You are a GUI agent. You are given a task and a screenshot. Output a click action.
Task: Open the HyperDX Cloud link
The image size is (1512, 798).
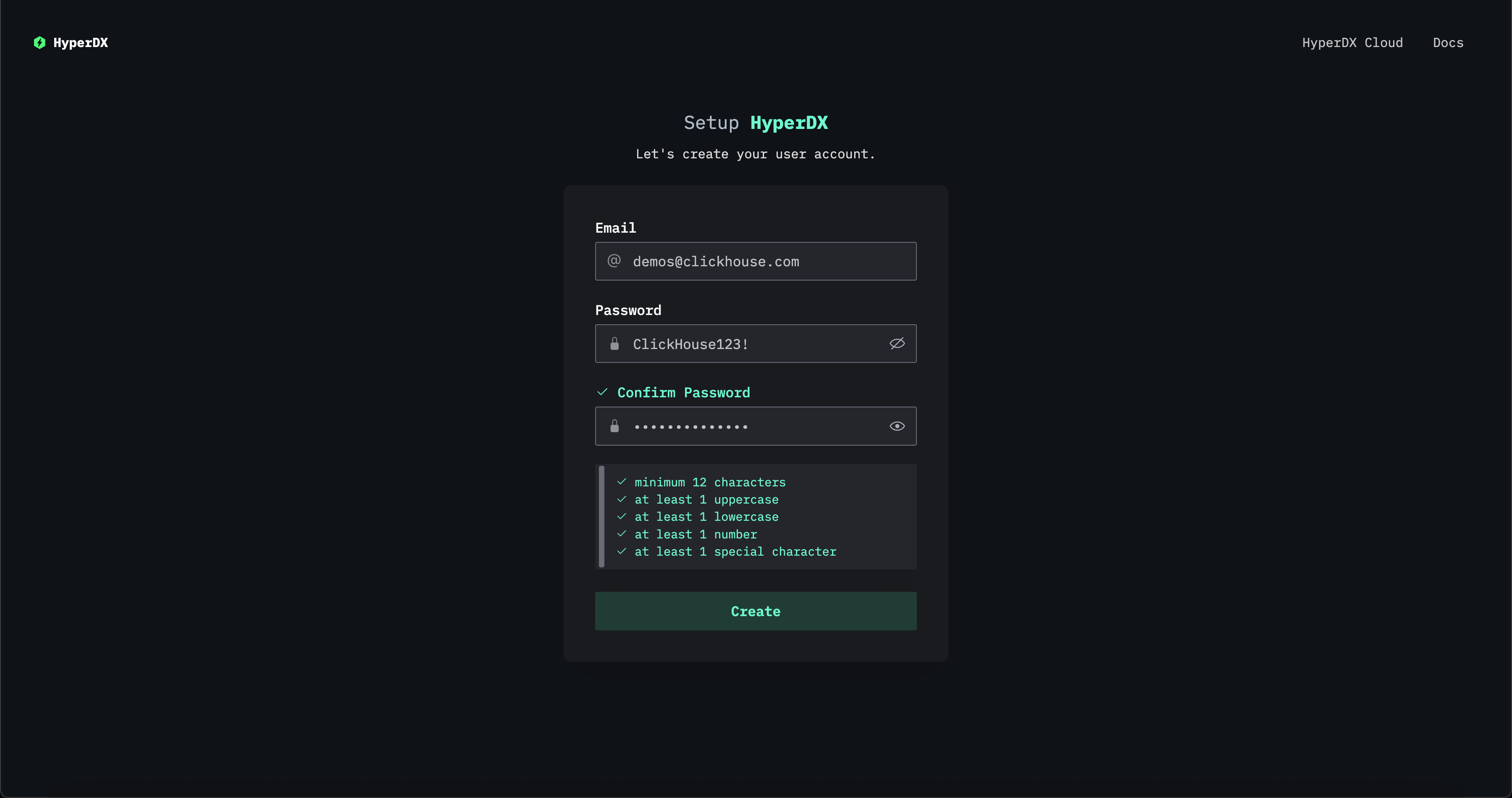click(x=1352, y=42)
